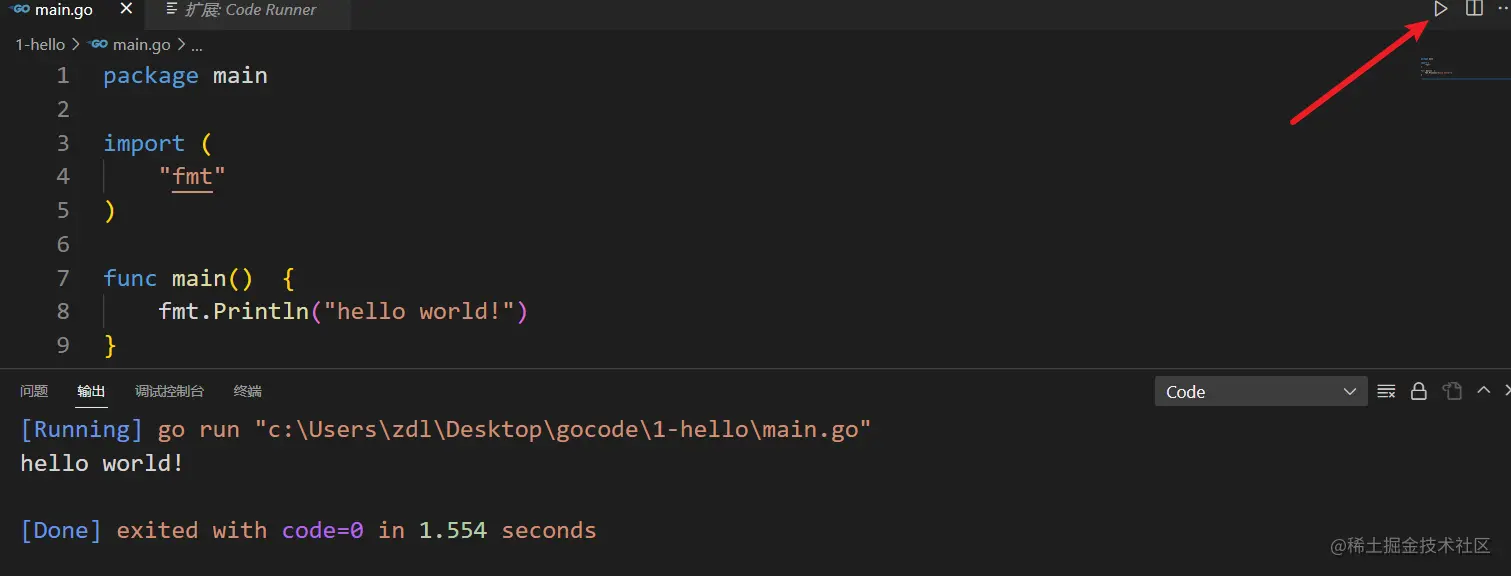This screenshot has width=1511, height=576.
Task: Click the Go file icon in the main.go tab
Action: point(20,9)
